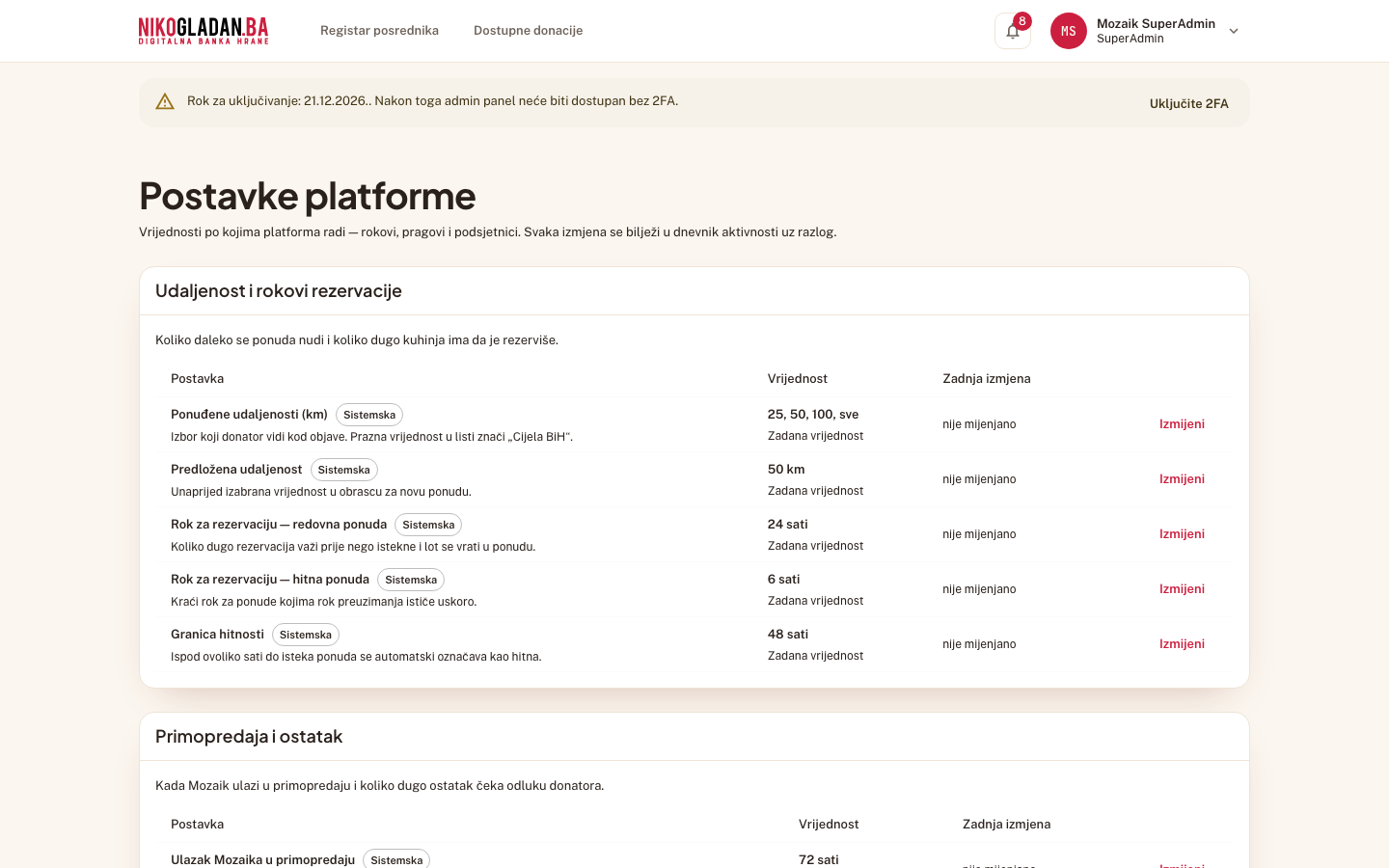The height and width of the screenshot is (868, 1389).
Task: Edit Rok za rezervaciju redovna ponuda setting
Action: [1182, 534]
